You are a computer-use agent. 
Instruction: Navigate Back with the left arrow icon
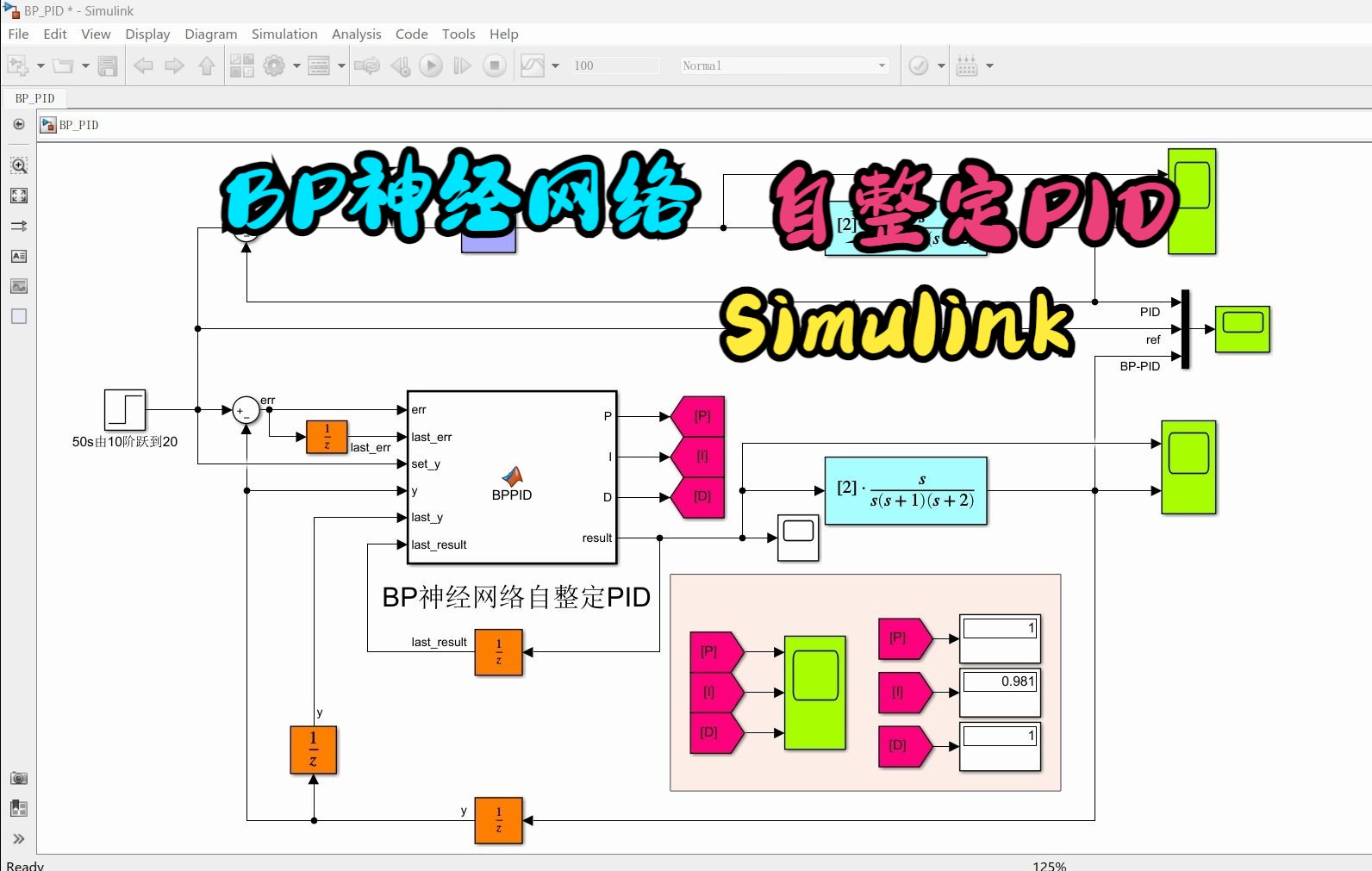143,65
